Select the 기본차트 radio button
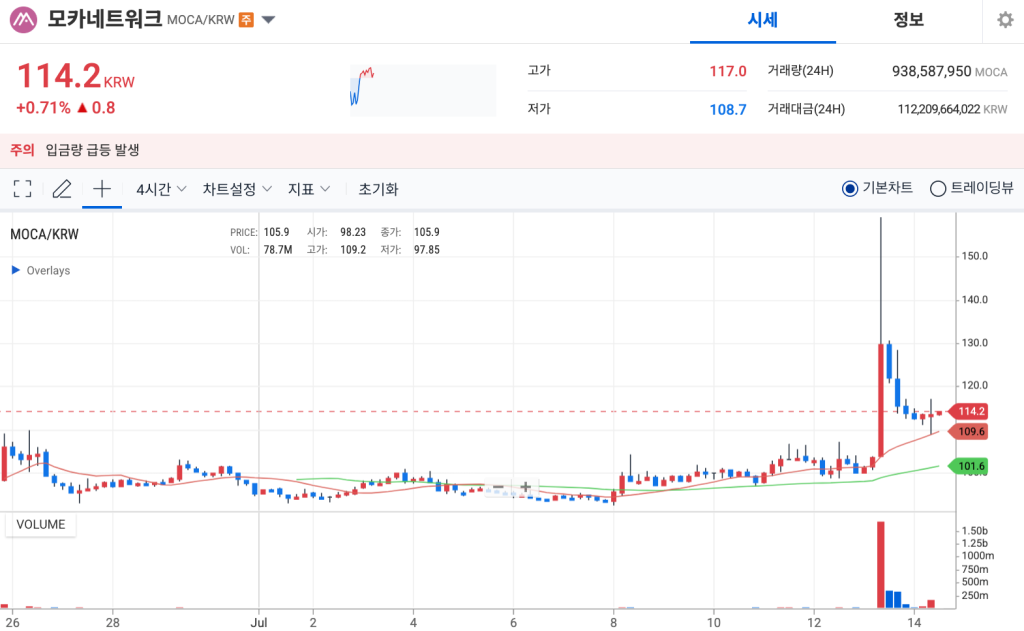 click(x=850, y=189)
